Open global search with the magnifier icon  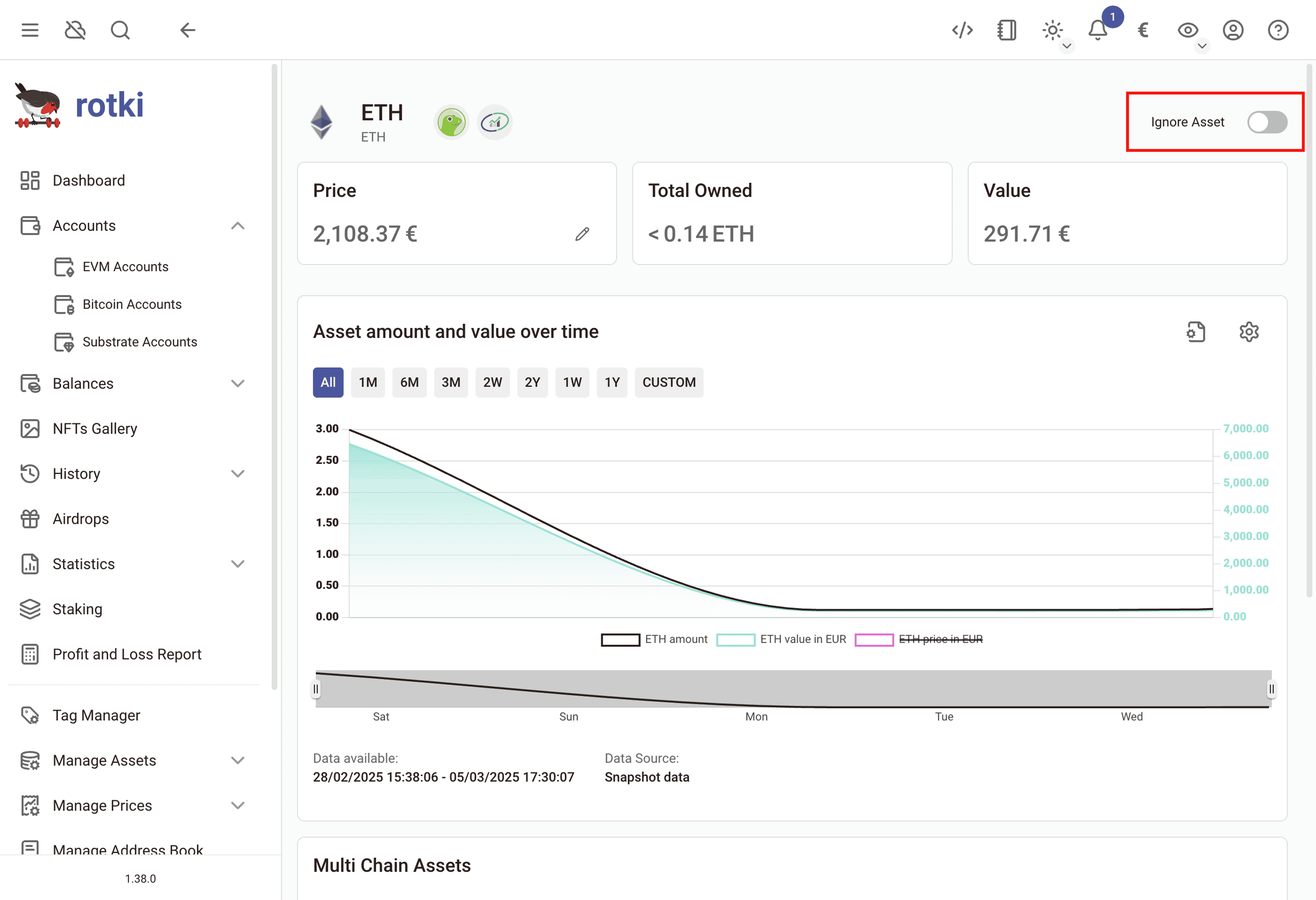coord(120,30)
